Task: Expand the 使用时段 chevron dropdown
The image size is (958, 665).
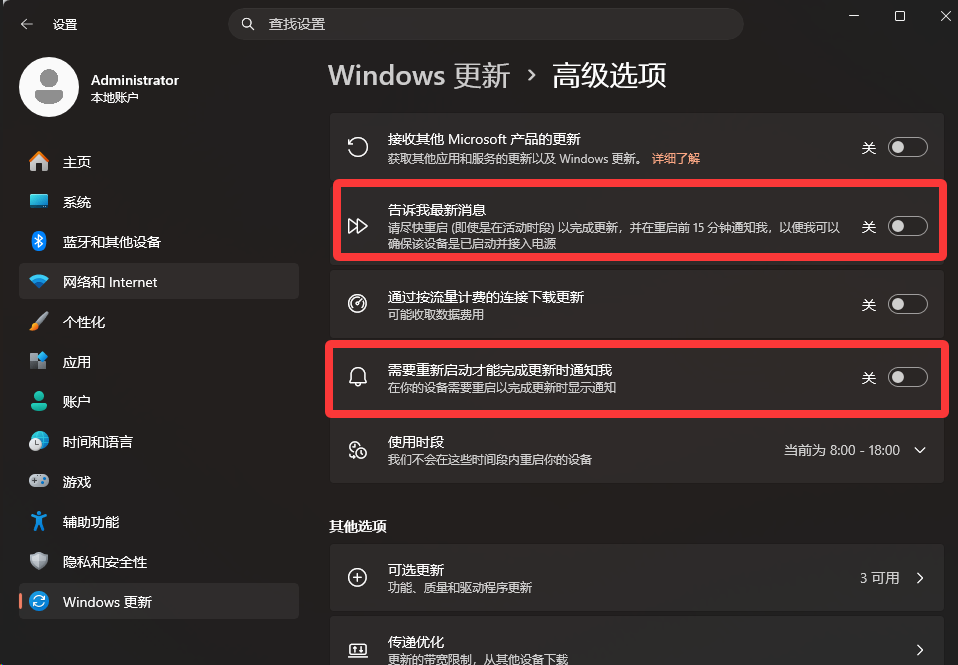Action: coord(920,450)
